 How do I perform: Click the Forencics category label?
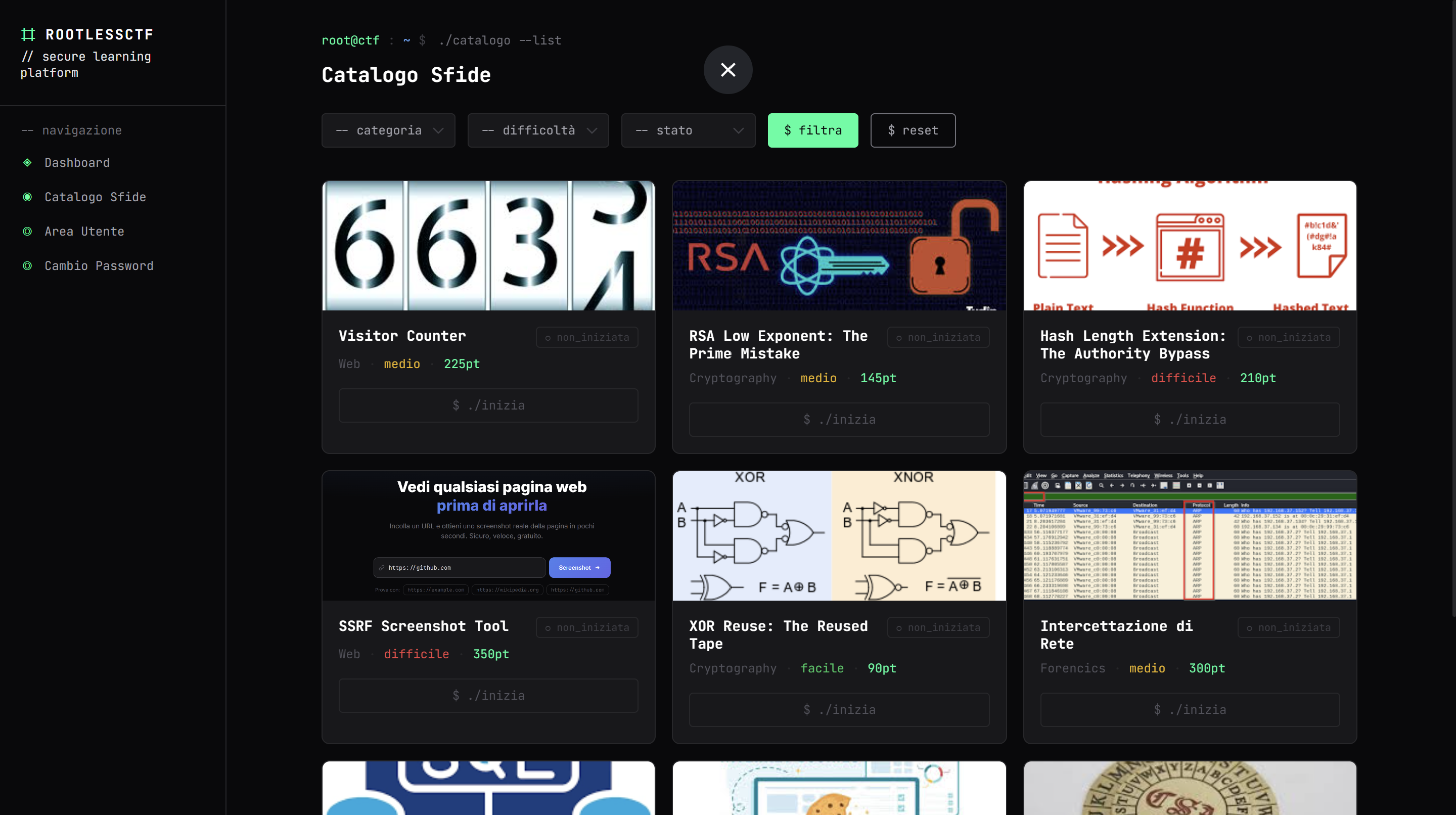[1073, 668]
